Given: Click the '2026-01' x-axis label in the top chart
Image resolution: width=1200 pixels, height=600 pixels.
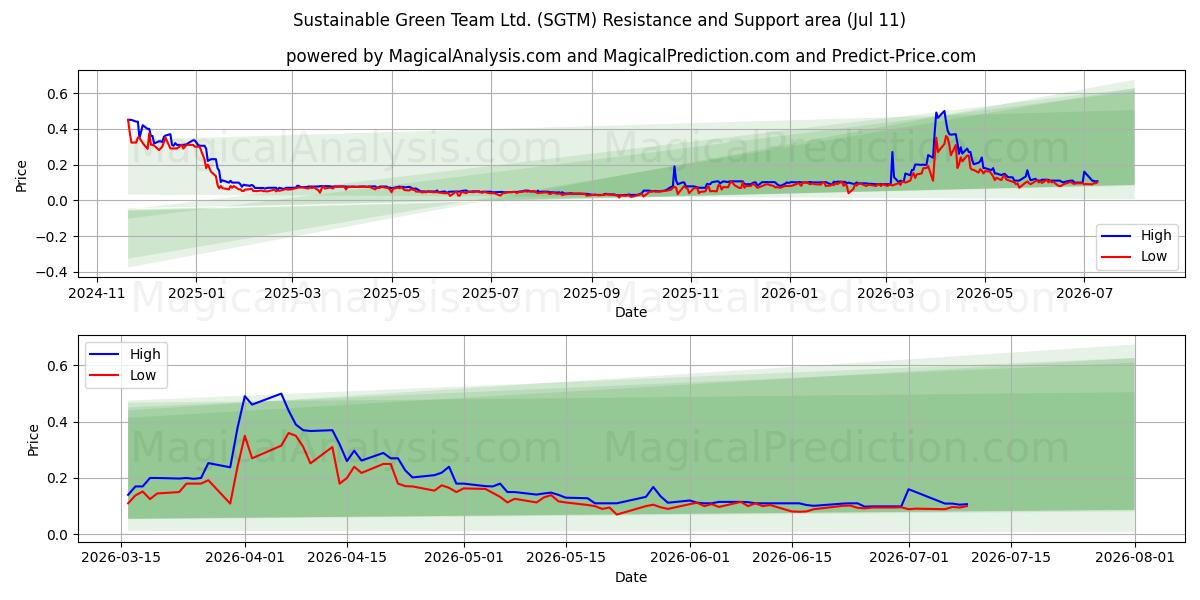Looking at the screenshot, I should tap(789, 294).
